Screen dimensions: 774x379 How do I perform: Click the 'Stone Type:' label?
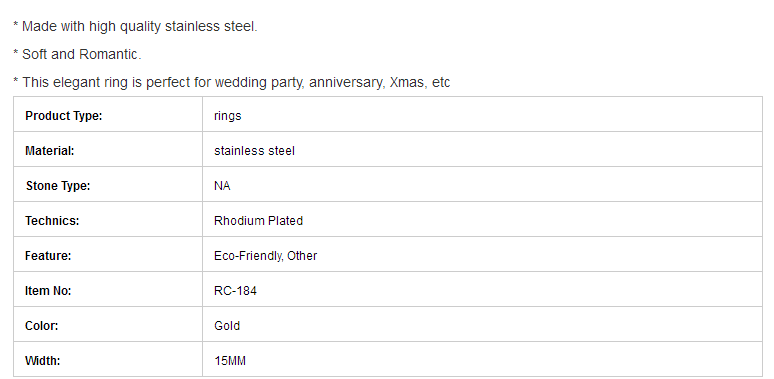click(x=58, y=186)
